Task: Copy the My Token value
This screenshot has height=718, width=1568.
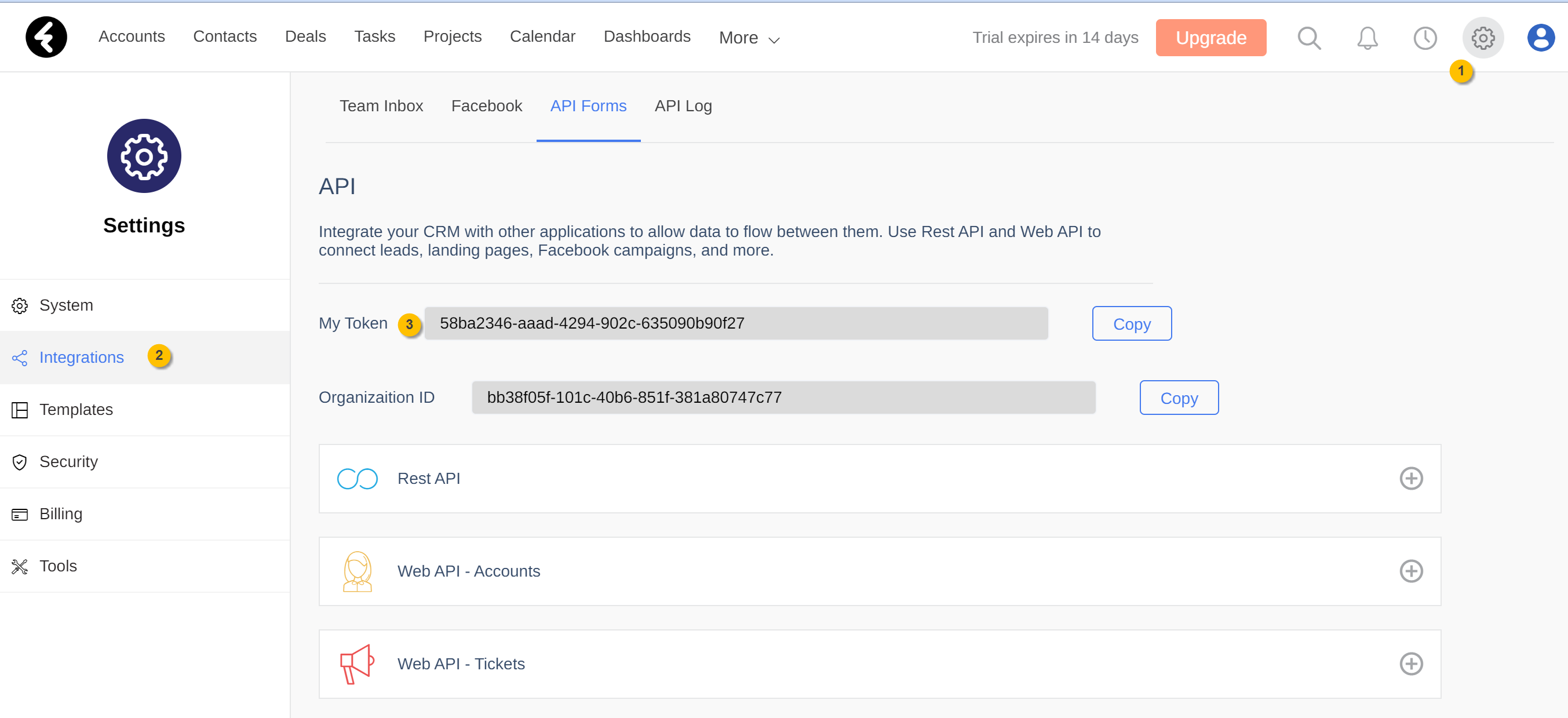Action: click(1132, 323)
